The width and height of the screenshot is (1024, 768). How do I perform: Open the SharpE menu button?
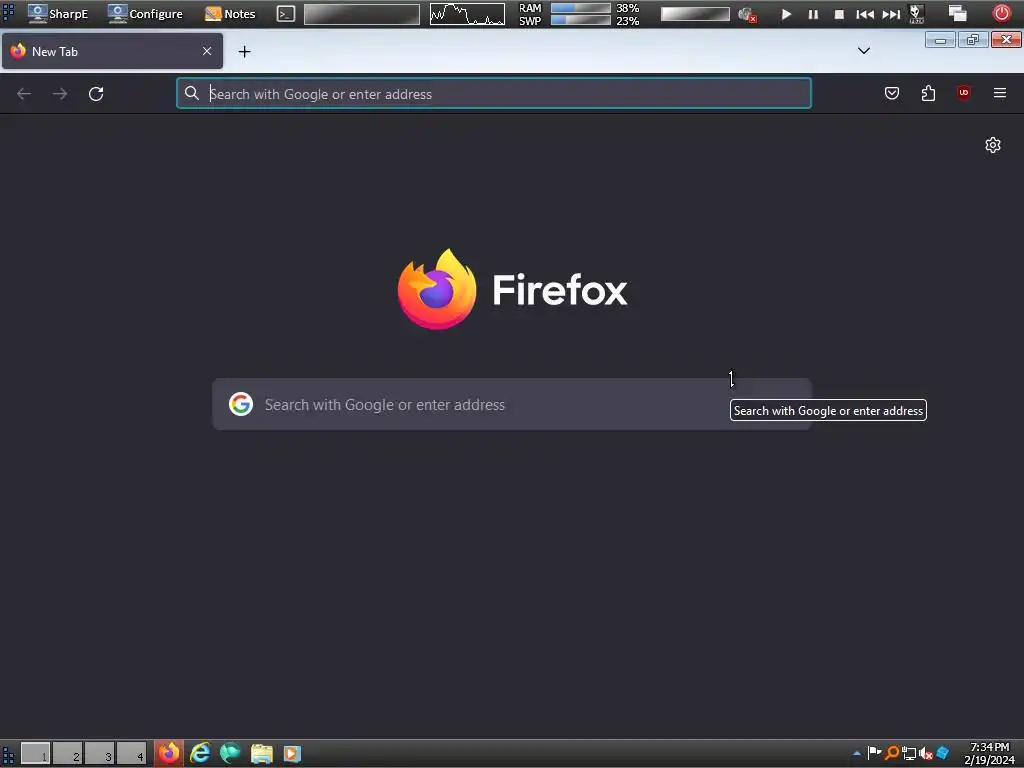coord(57,14)
